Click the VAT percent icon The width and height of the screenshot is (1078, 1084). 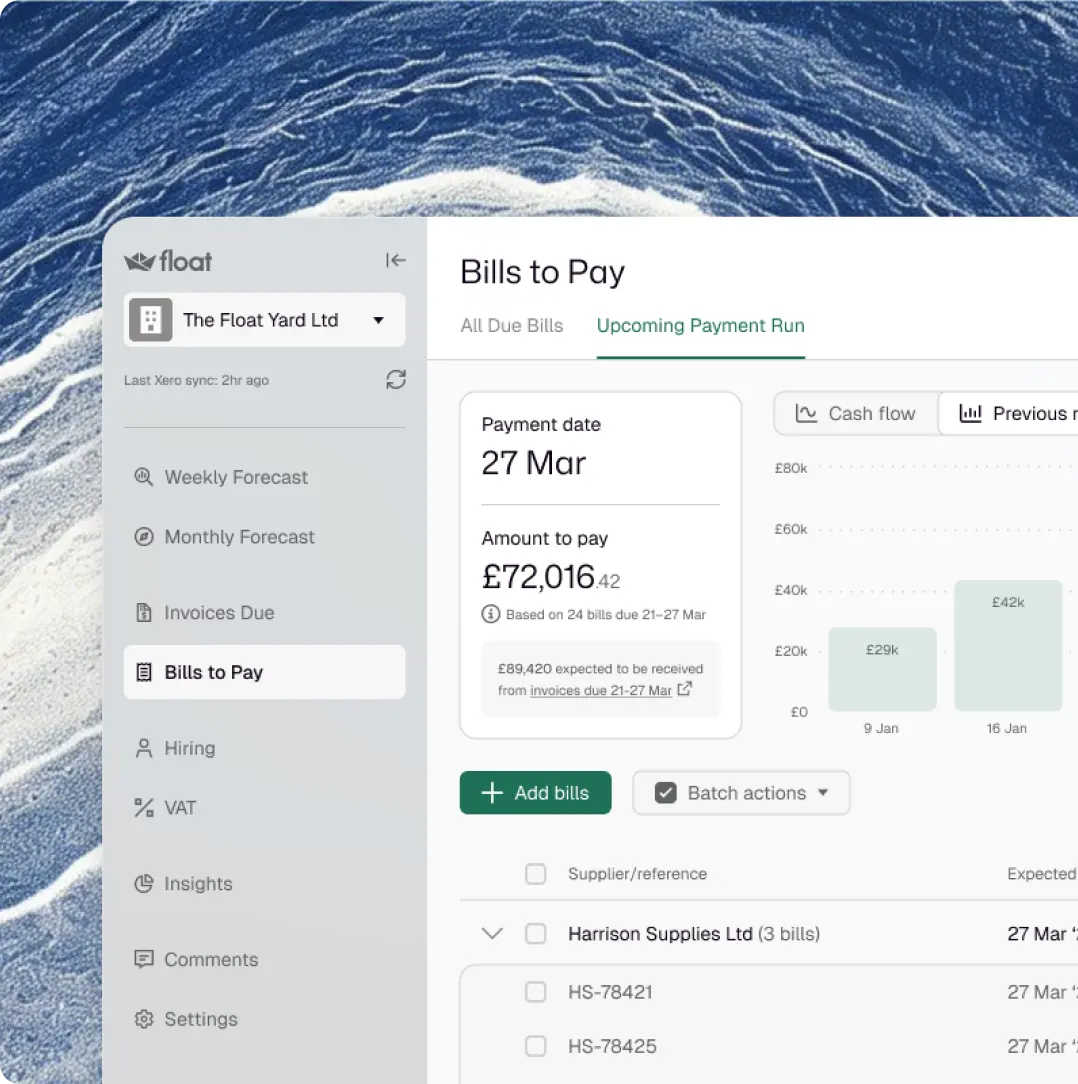coord(144,807)
